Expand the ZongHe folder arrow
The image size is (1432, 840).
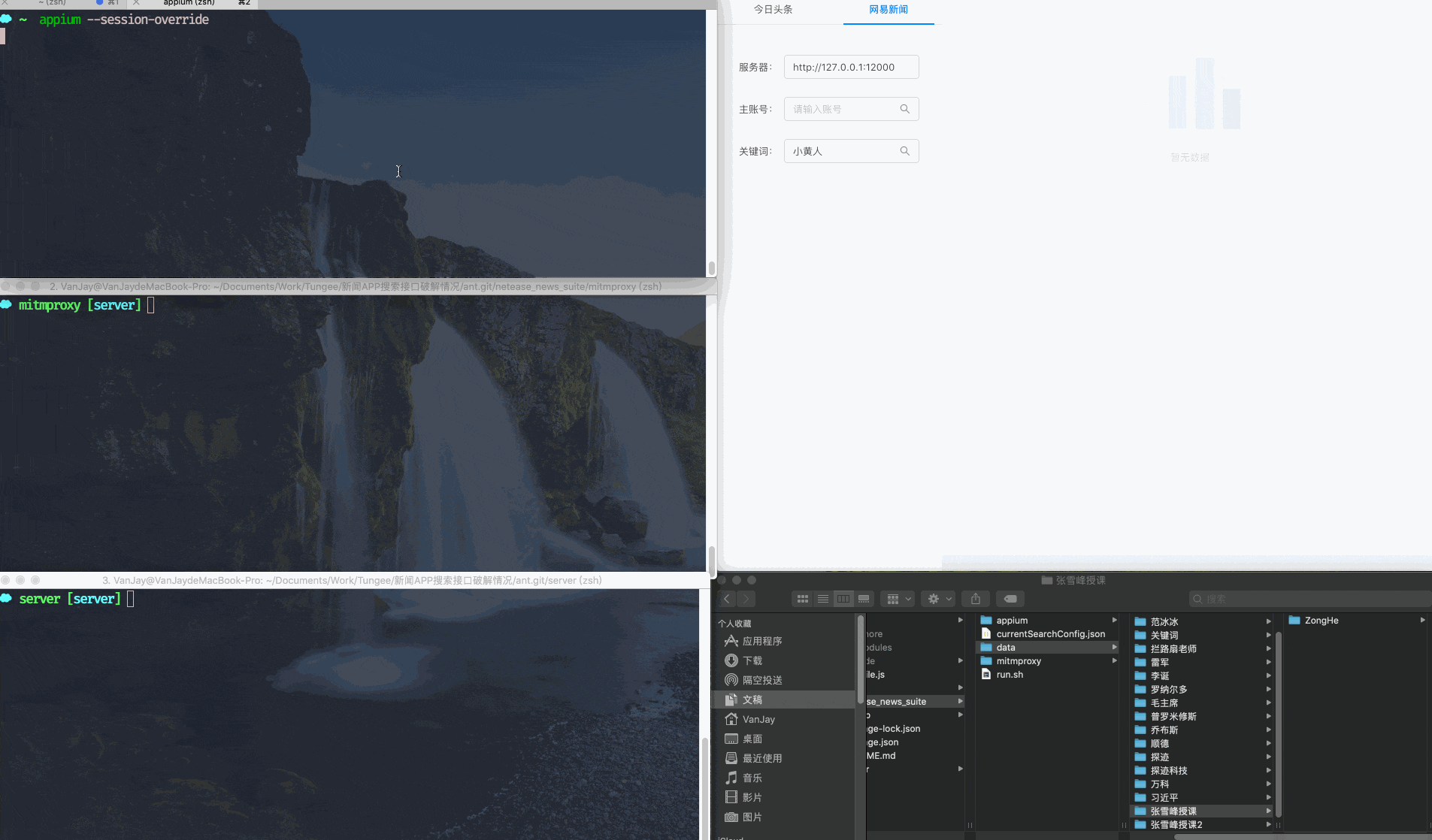click(1422, 621)
